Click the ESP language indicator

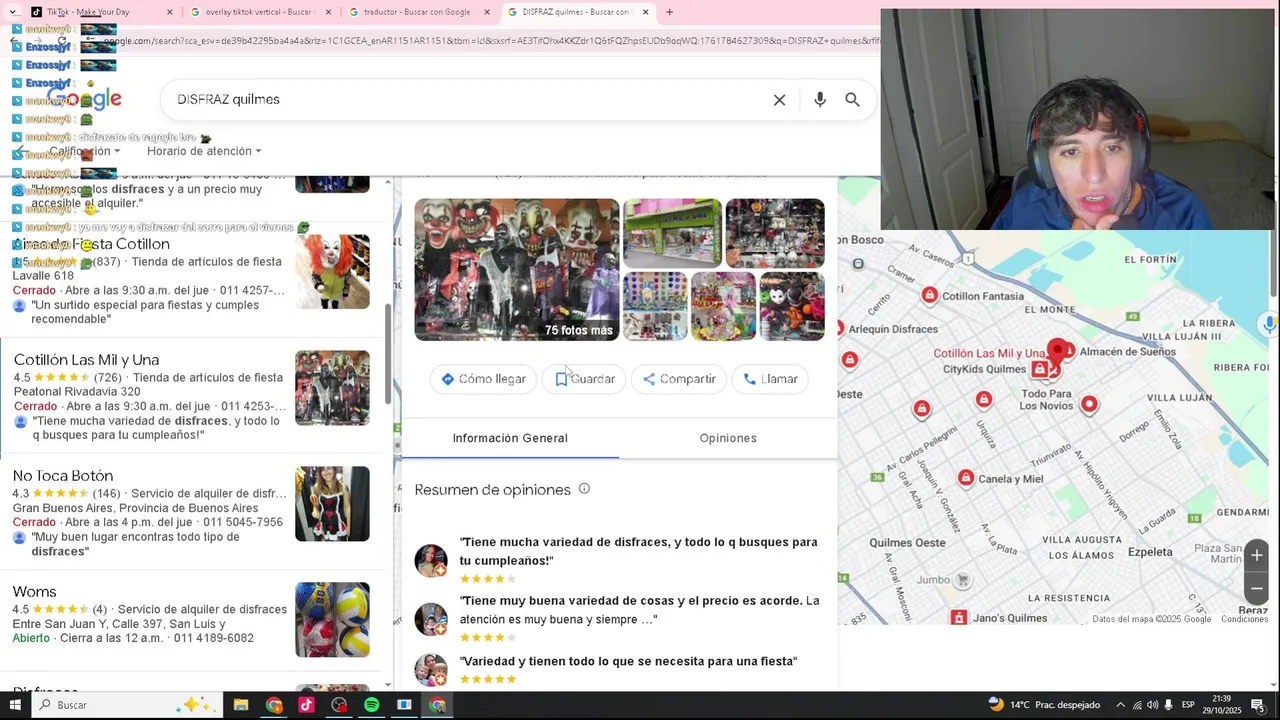(1188, 705)
